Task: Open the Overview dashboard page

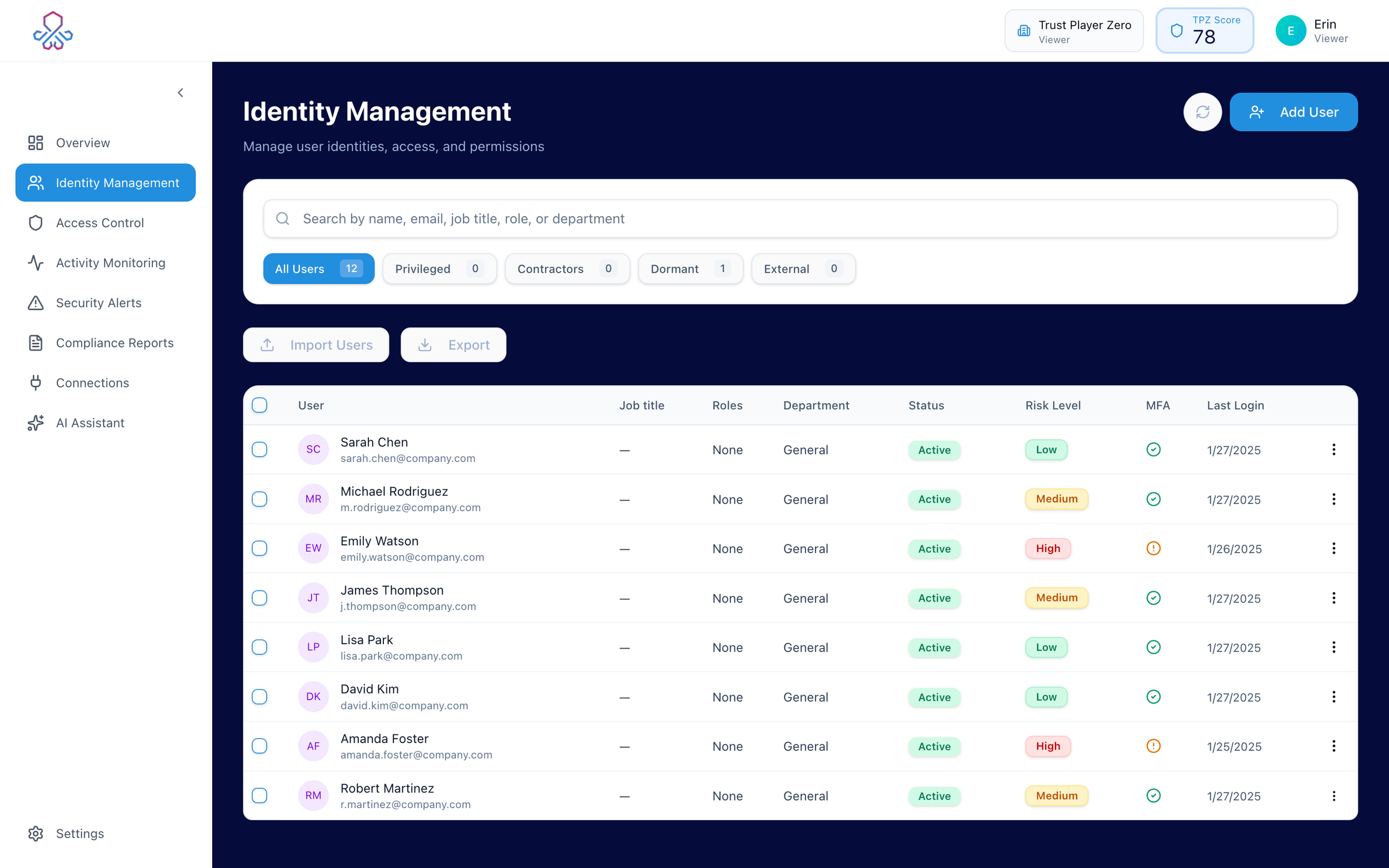Action: (x=106, y=142)
